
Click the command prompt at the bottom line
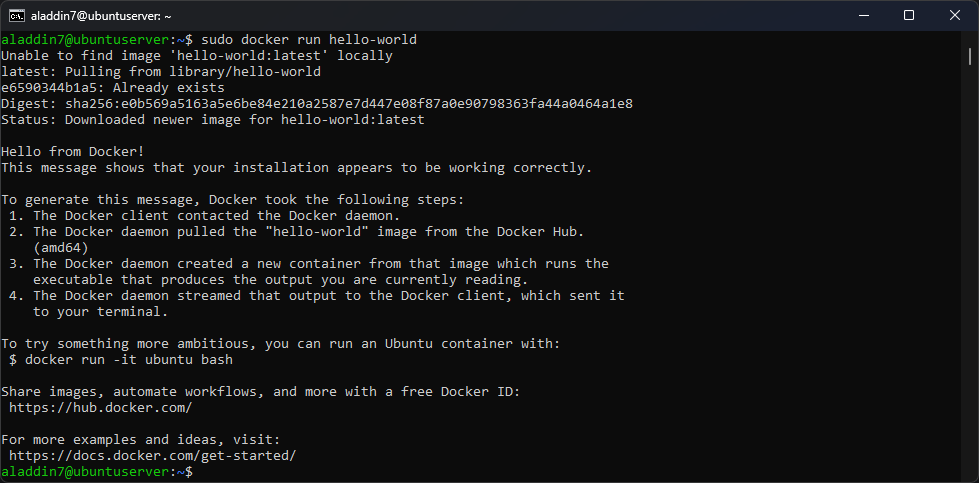coord(97,472)
